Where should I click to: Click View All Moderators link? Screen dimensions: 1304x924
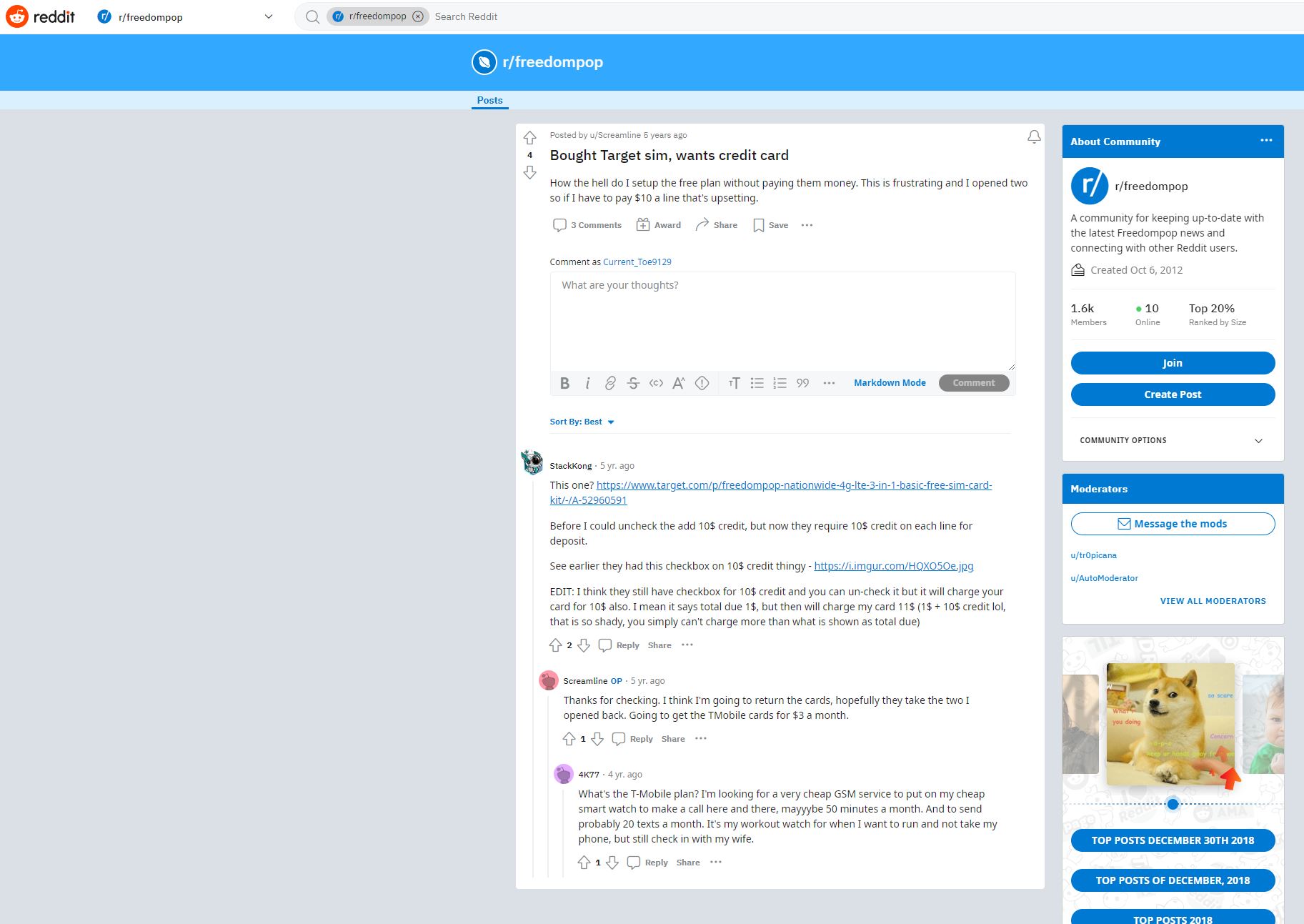coord(1213,601)
